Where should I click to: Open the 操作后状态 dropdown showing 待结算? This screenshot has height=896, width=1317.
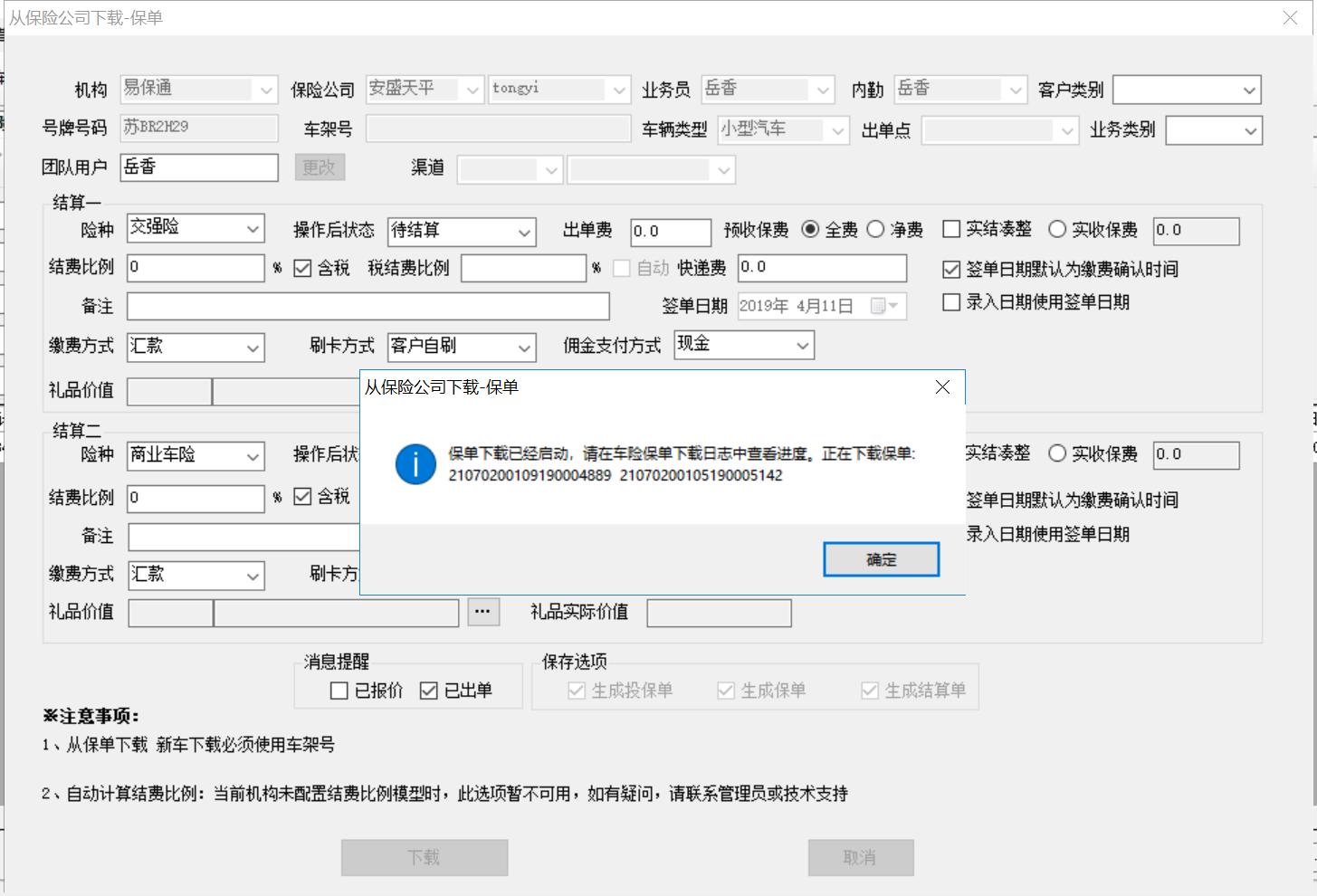click(462, 232)
